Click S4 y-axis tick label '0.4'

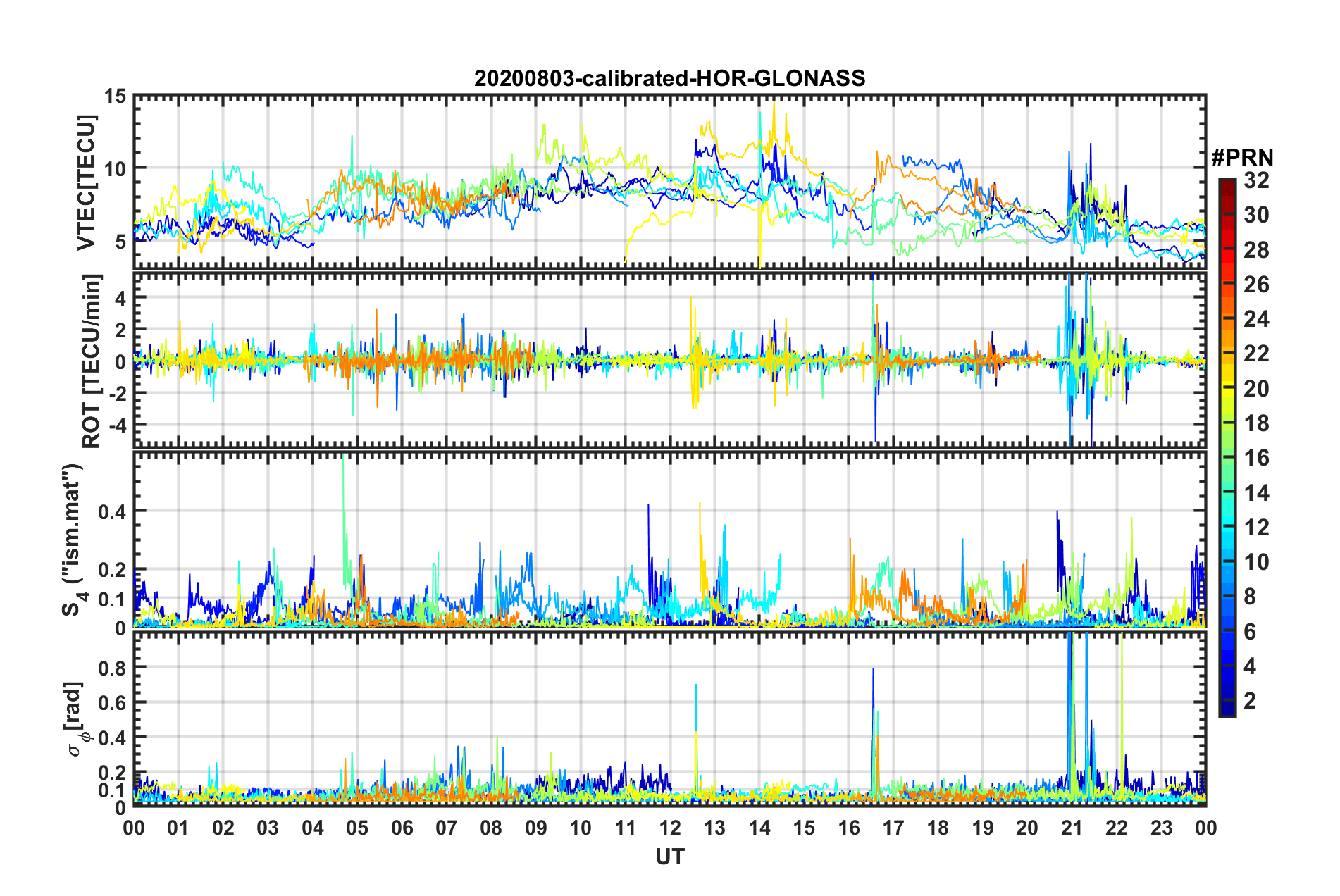pos(113,512)
